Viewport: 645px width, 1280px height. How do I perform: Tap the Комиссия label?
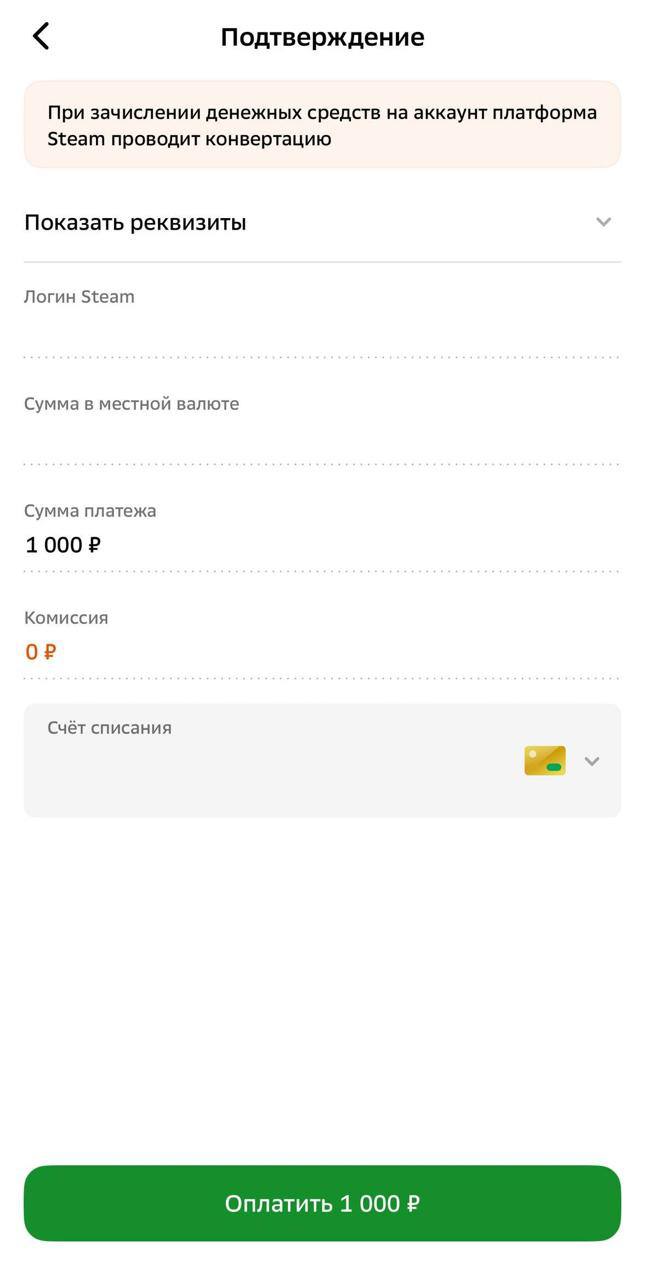66,618
